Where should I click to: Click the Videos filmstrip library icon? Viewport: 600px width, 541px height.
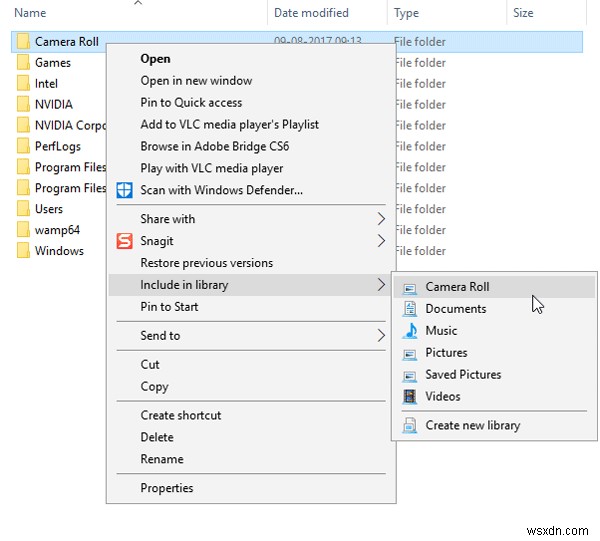410,396
